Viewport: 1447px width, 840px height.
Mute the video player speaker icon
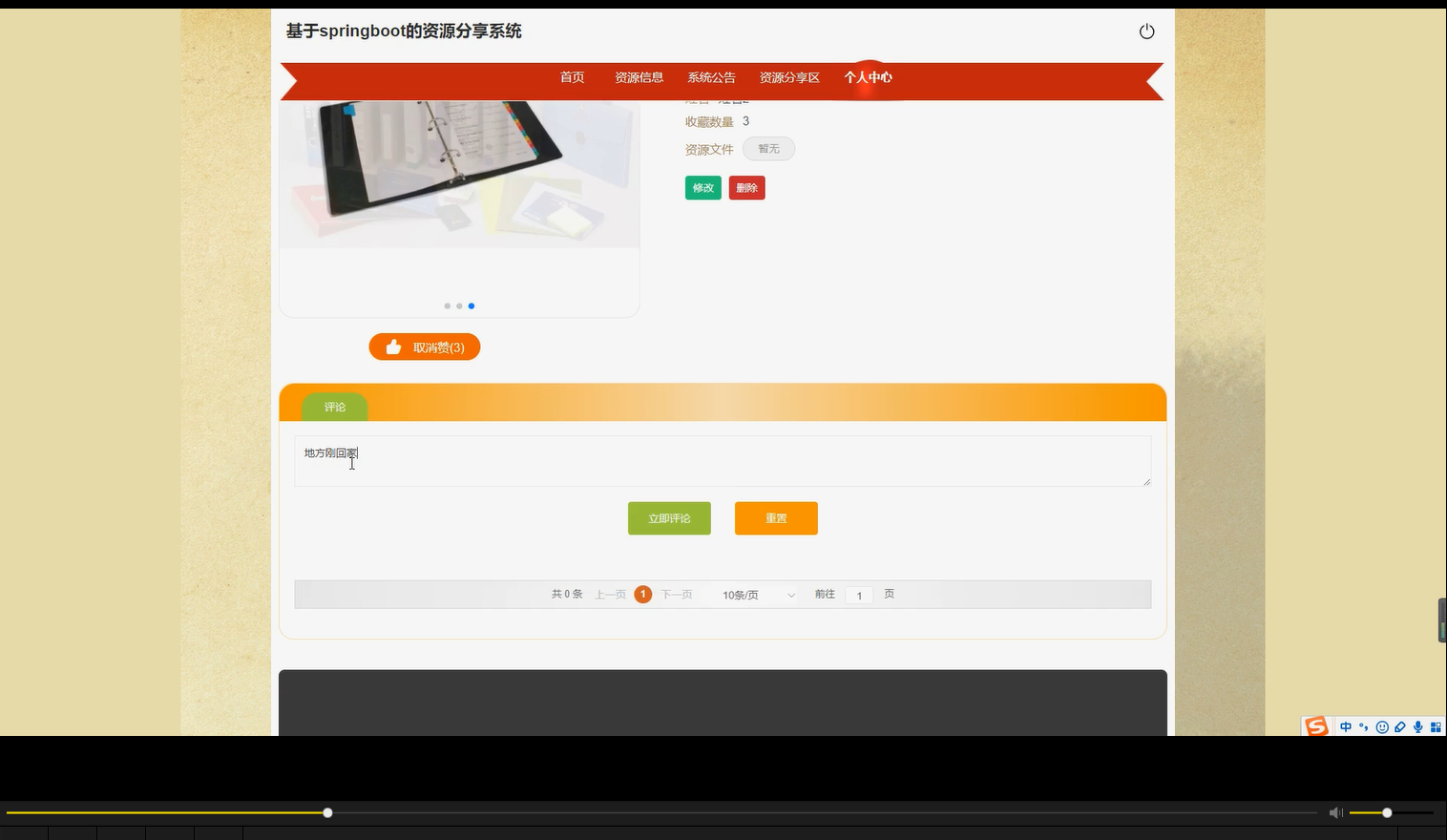click(1335, 812)
